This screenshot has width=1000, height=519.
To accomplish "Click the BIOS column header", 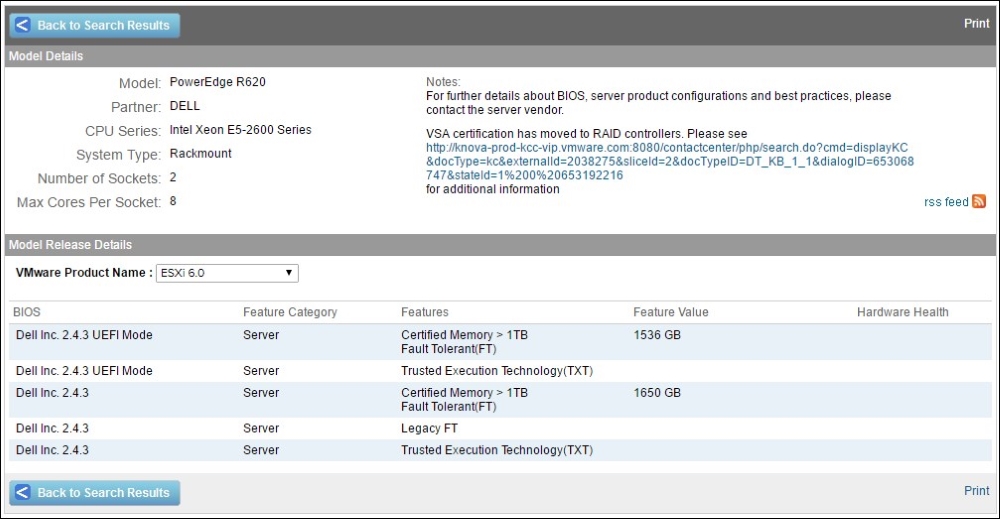I will click(x=27, y=312).
